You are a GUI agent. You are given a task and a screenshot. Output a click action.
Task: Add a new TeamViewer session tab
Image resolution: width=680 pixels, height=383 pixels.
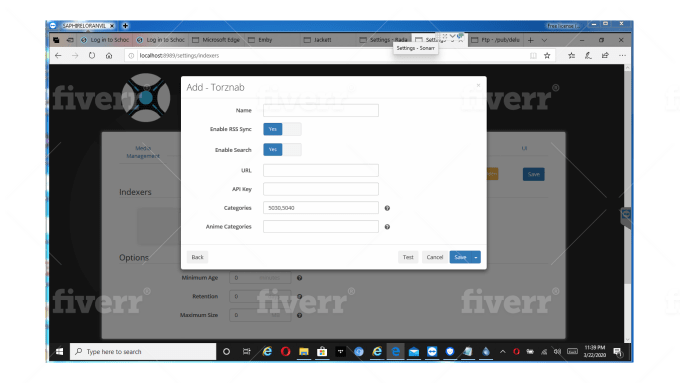[x=125, y=26]
